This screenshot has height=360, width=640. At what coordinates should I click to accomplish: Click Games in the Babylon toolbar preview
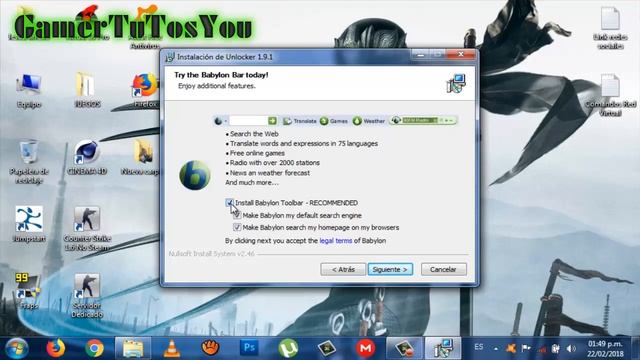(x=334, y=121)
